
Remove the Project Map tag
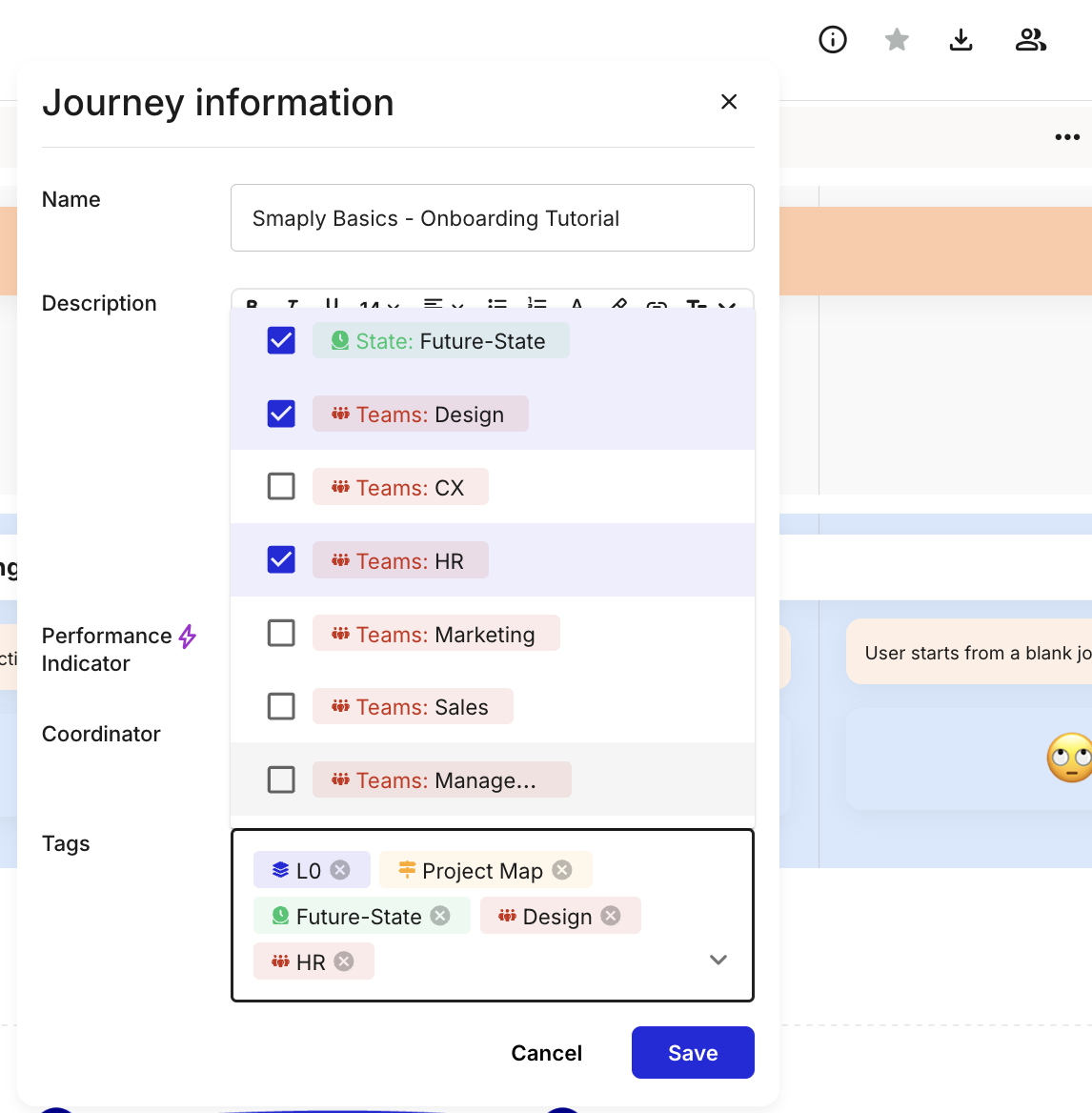pos(562,870)
